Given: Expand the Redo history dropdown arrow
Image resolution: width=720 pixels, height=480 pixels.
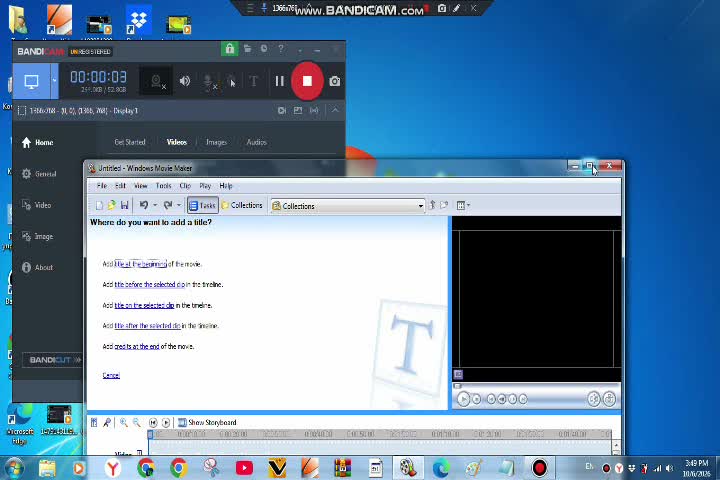Looking at the screenshot, I should [x=179, y=205].
